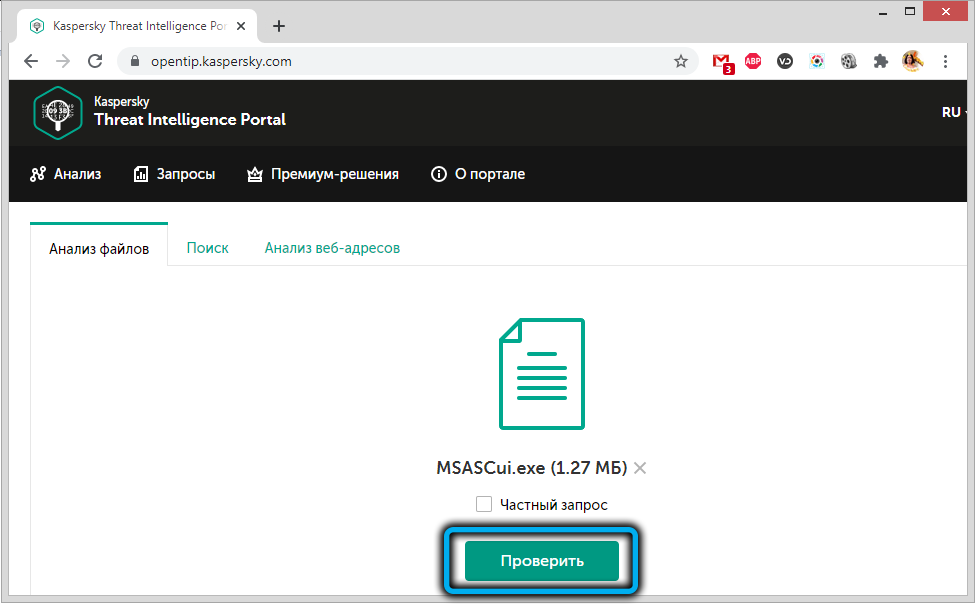Viewport: 975px width, 604px height.
Task: Click the address bar with opentip.kaspersky.com
Action: (x=400, y=61)
